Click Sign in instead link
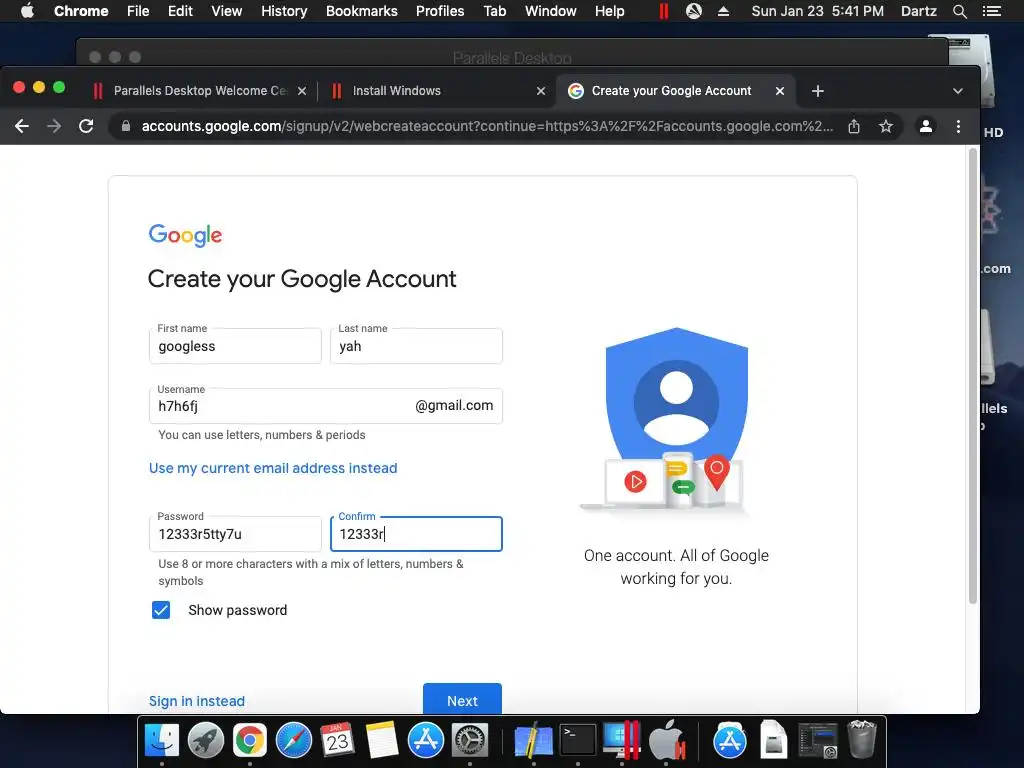The image size is (1024, 768). click(197, 701)
